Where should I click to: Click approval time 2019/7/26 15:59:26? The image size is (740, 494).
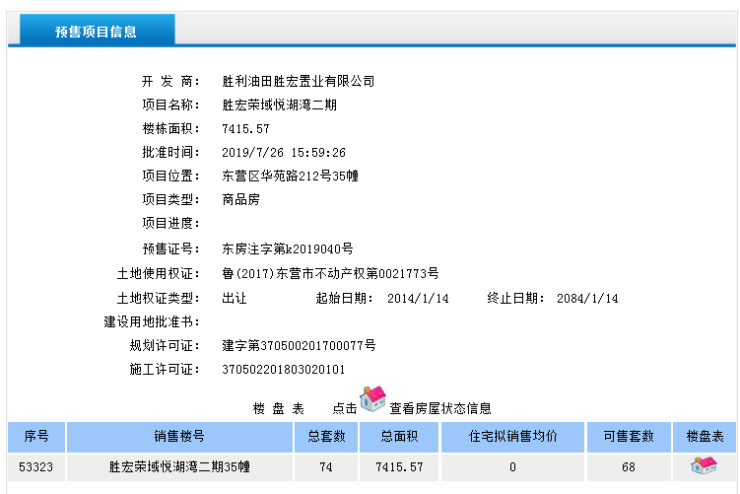coord(284,153)
